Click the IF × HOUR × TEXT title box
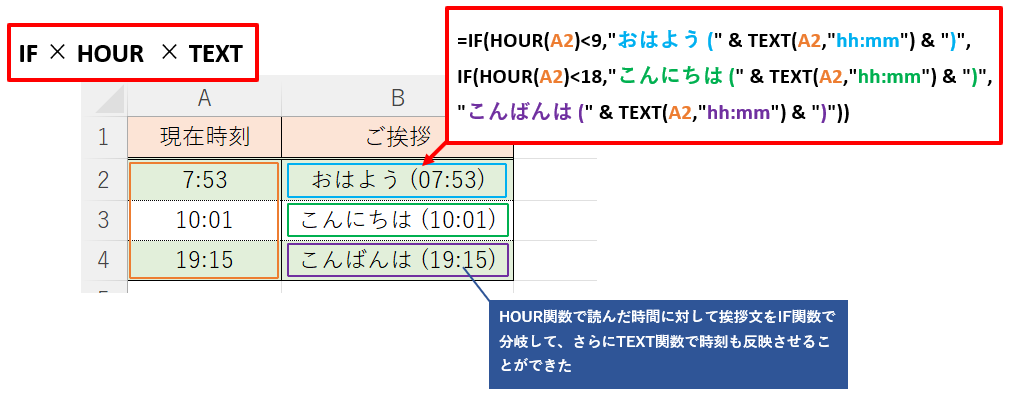1009x397 pixels. point(133,53)
